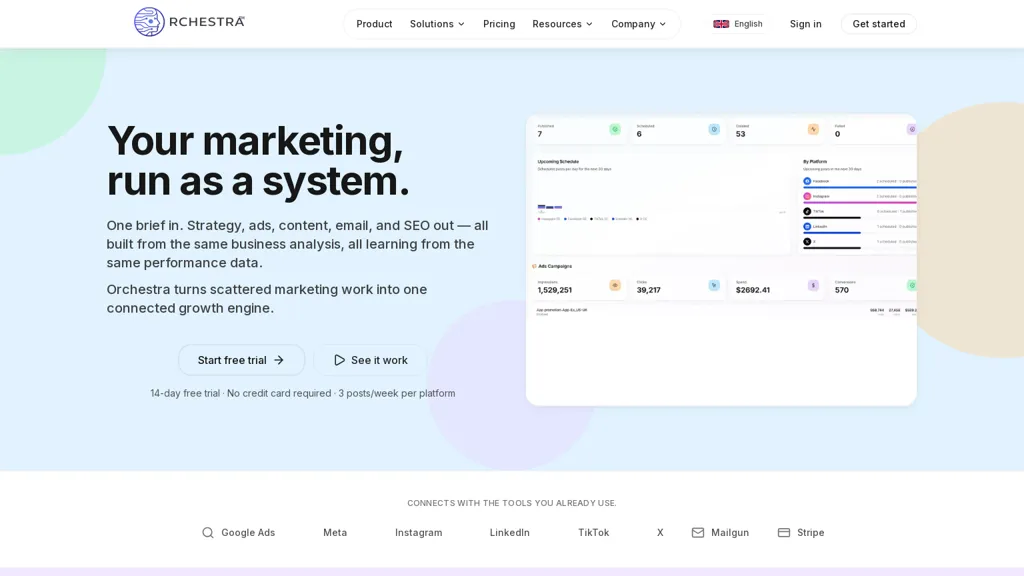
Task: Click the black TikTok progress bar
Action: click(832, 217)
